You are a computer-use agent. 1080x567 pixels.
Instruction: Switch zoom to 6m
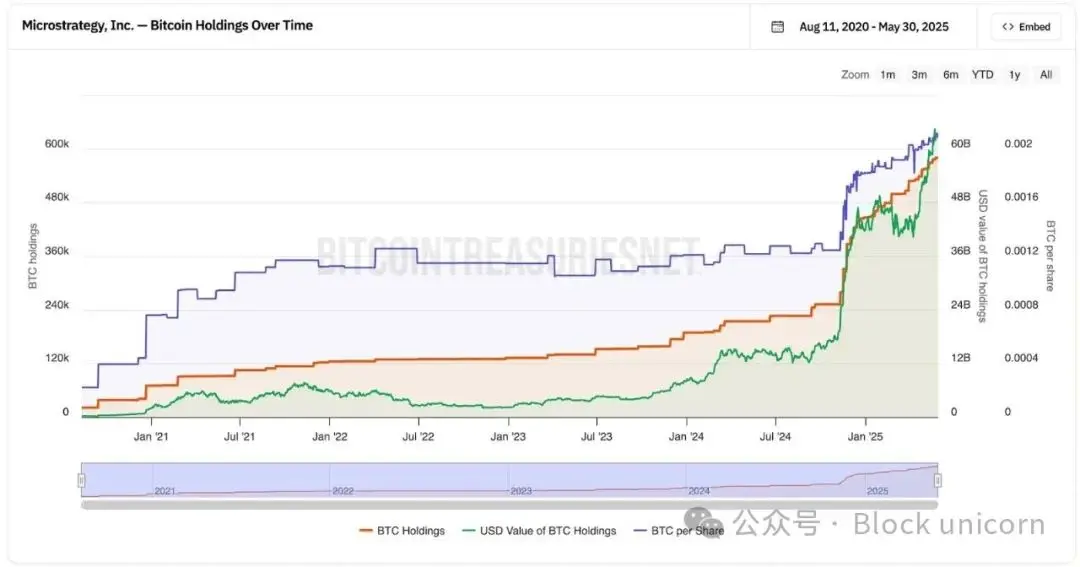(950, 75)
